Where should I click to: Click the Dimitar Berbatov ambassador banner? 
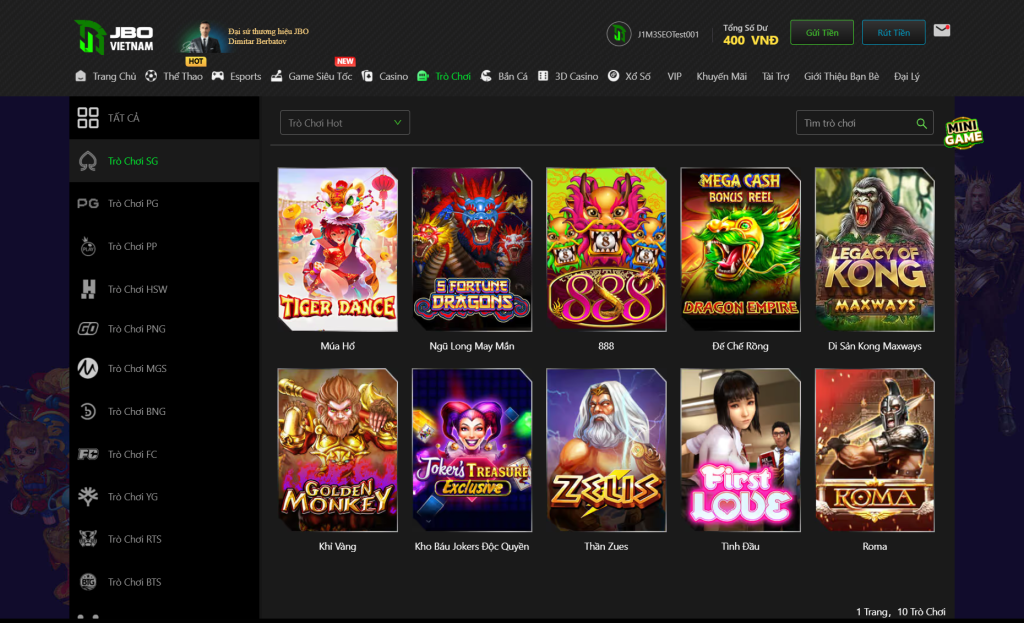click(246, 37)
